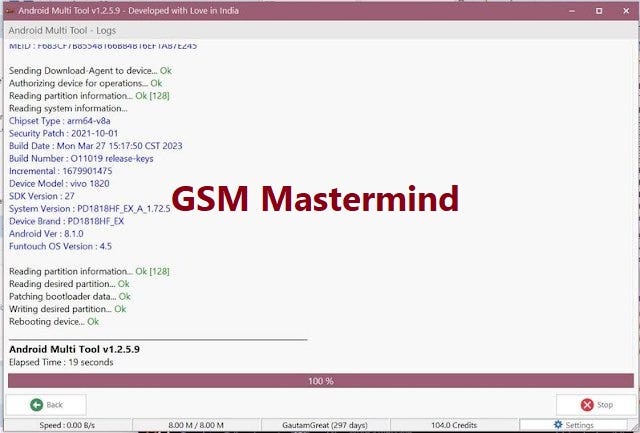Select 'SDK Version : 27' line
This screenshot has width=640, height=433.
click(42, 196)
